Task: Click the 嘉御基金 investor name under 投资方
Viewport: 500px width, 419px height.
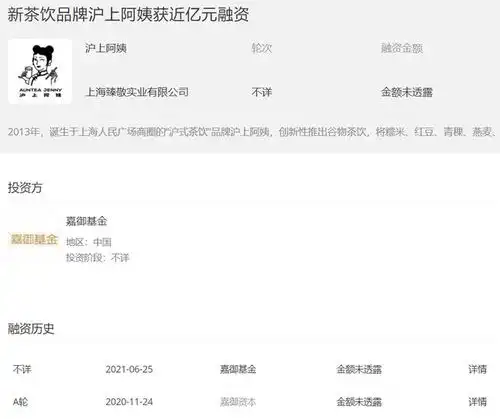Action: [86, 221]
